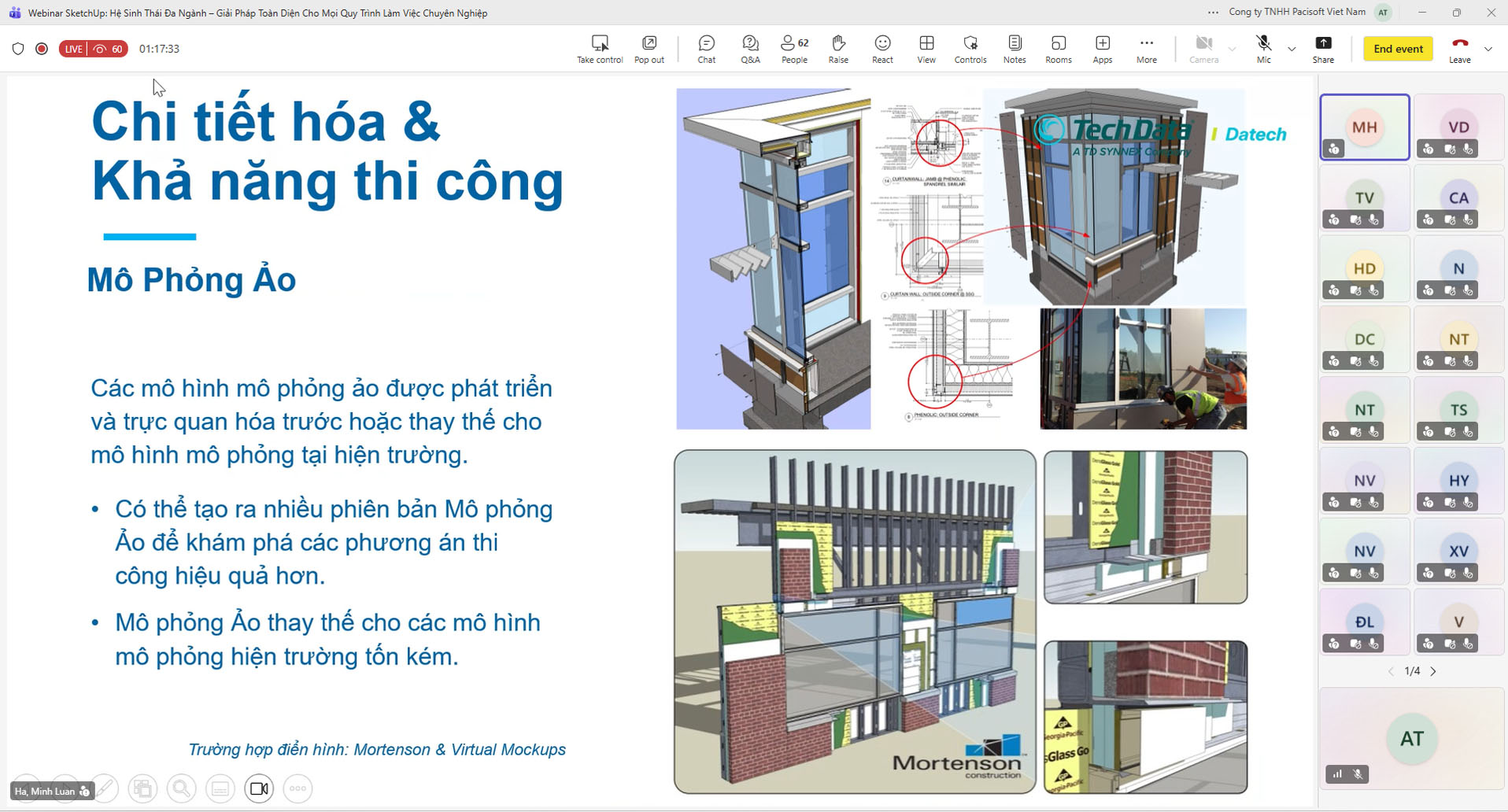Open the React emoji menu
This screenshot has width=1508, height=812.
882,49
